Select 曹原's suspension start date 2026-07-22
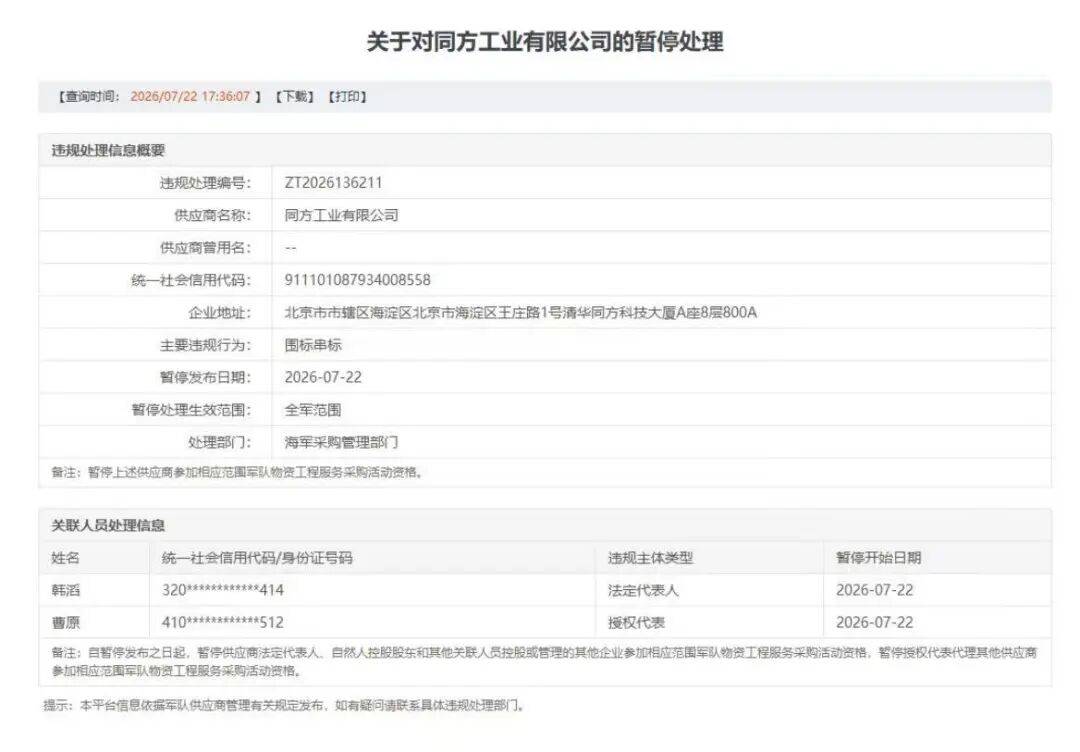Image resolution: width=1080 pixels, height=752 pixels. pyautogui.click(x=874, y=623)
